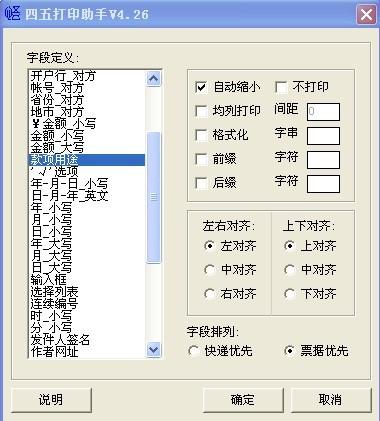The height and width of the screenshot is (421, 380).
Task: Tick the 均列打印 checkbox
Action: pos(201,111)
